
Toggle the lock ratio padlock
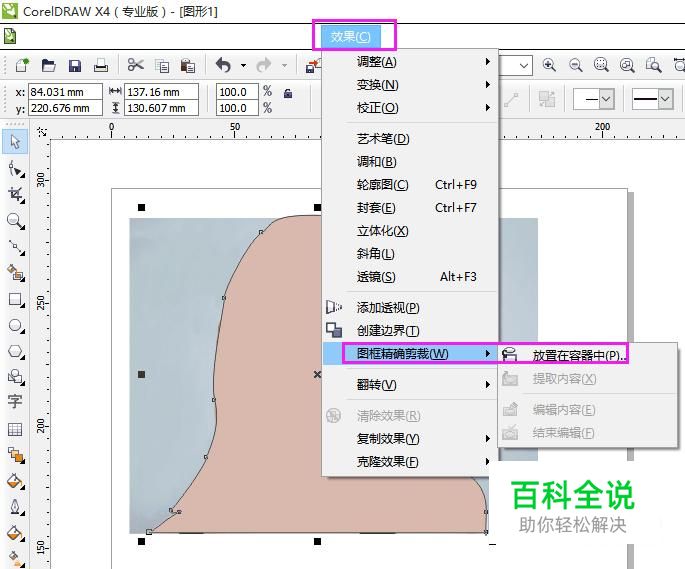click(x=287, y=93)
